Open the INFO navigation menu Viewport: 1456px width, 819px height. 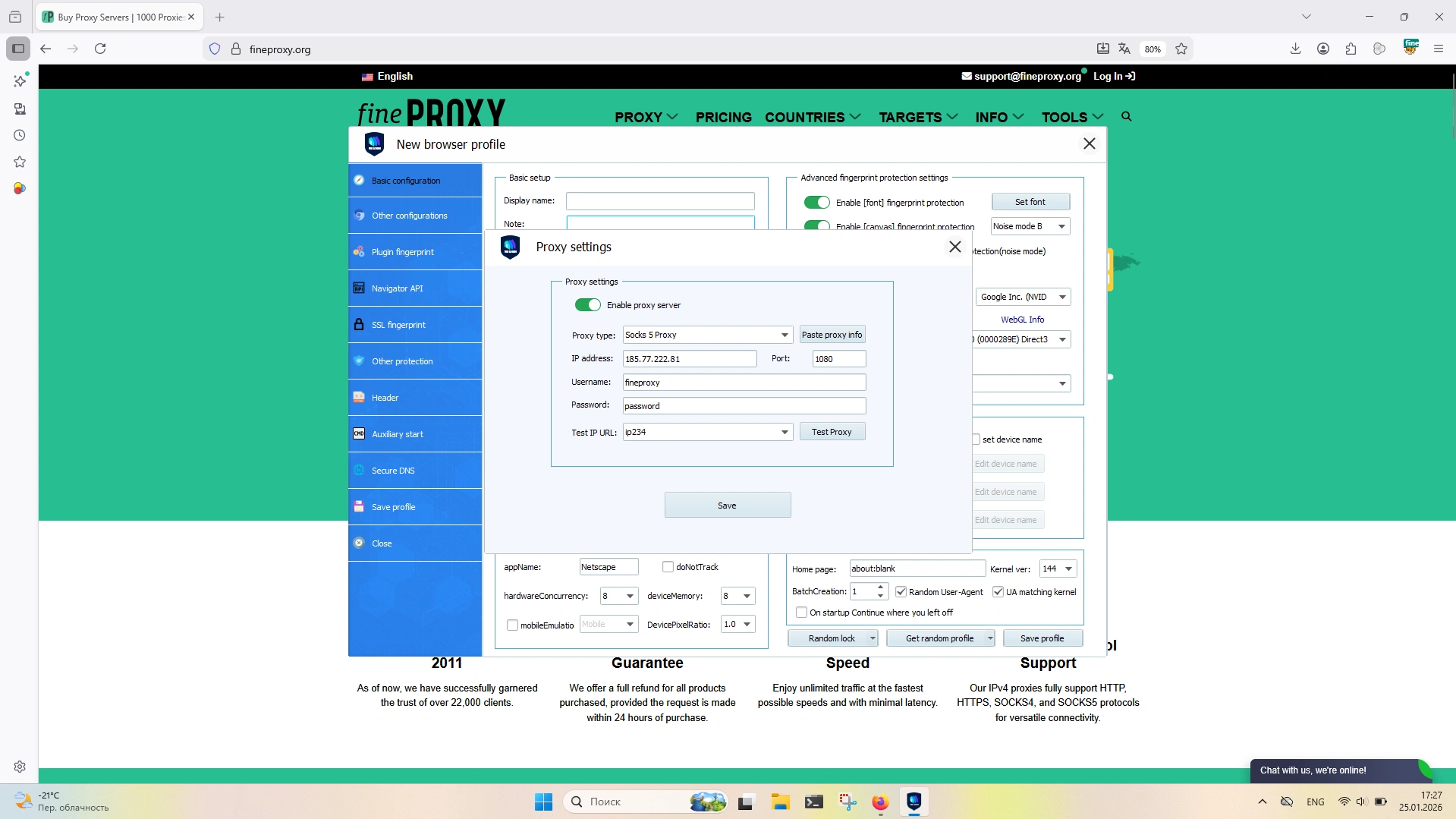[1000, 117]
